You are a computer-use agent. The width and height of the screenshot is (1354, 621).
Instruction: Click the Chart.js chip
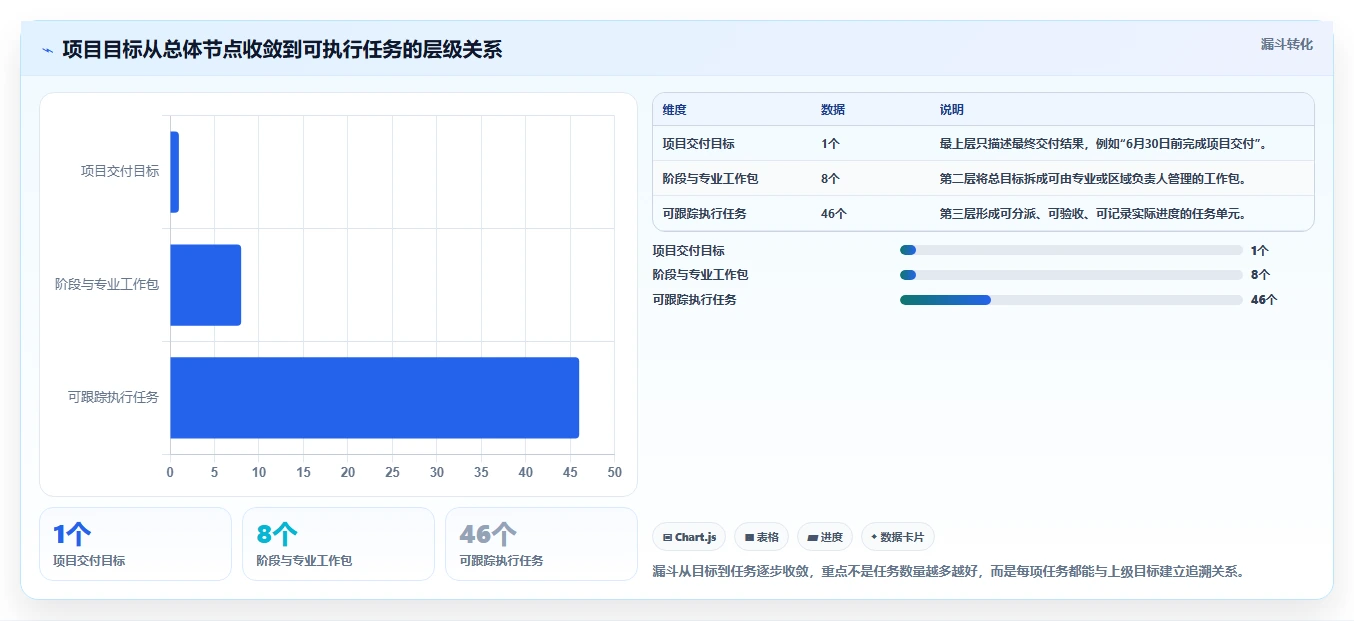(689, 537)
